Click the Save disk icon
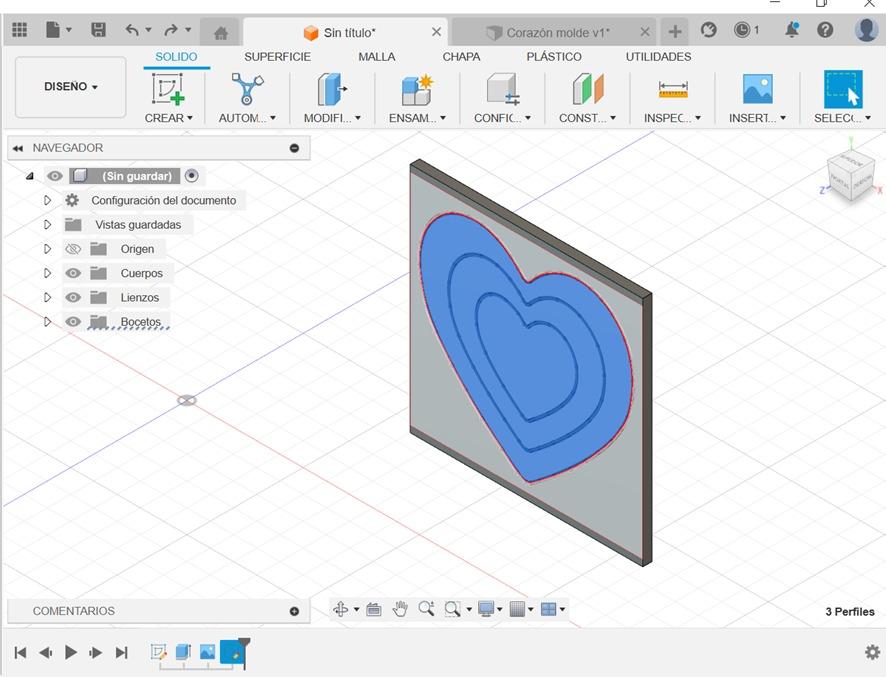Viewport: 886px width, 677px height. point(98,31)
